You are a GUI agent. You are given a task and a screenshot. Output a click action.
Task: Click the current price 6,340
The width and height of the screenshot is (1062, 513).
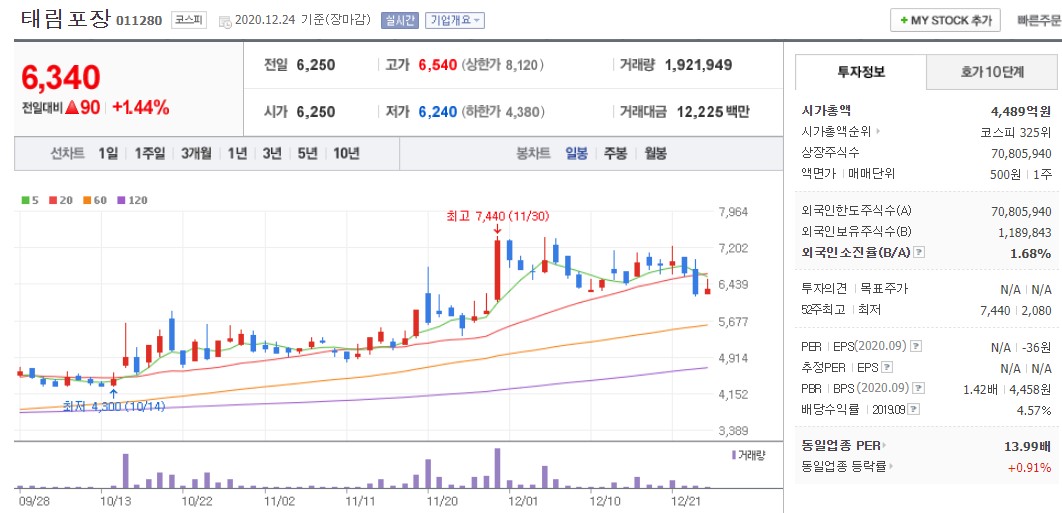tap(61, 77)
